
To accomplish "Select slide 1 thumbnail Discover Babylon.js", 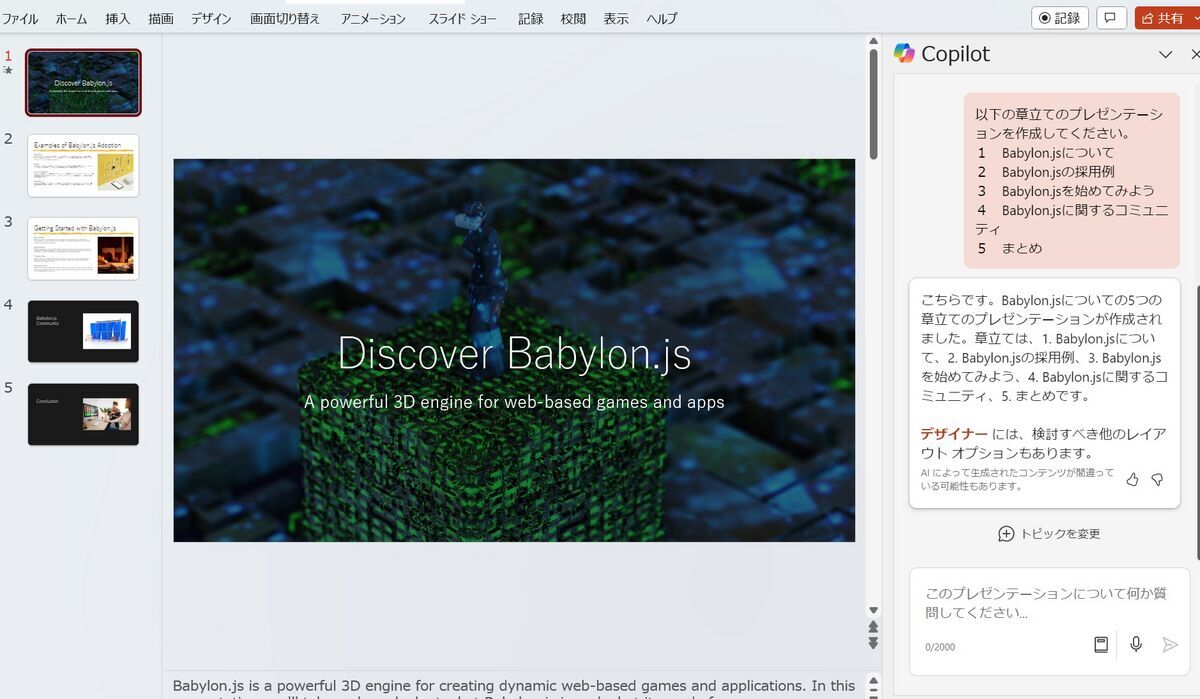I will (x=83, y=83).
